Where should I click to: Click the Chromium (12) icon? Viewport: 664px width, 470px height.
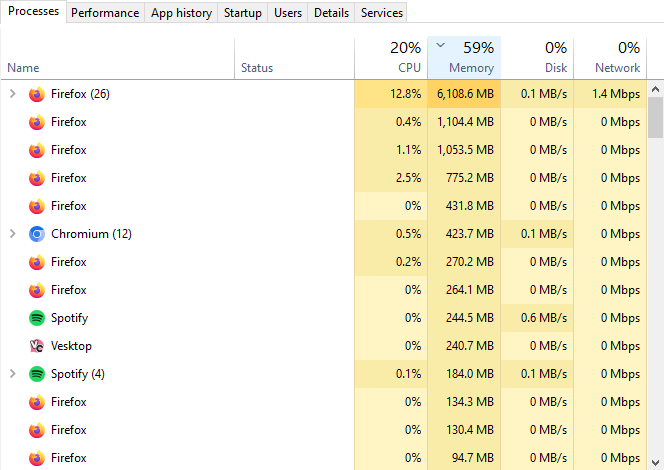(37, 234)
